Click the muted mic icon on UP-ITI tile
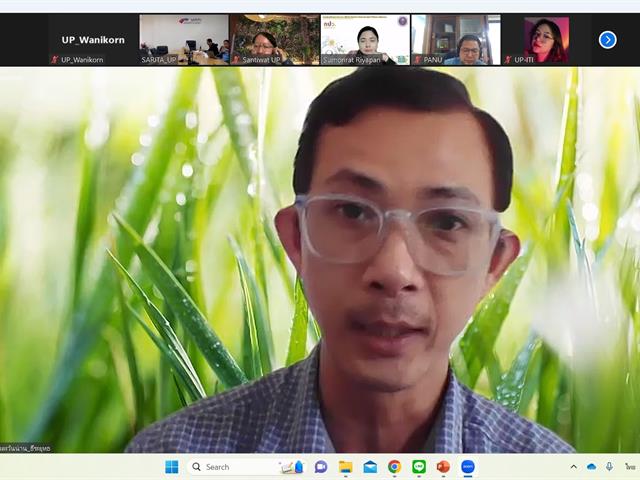The height and width of the screenshot is (480, 640). (x=508, y=60)
